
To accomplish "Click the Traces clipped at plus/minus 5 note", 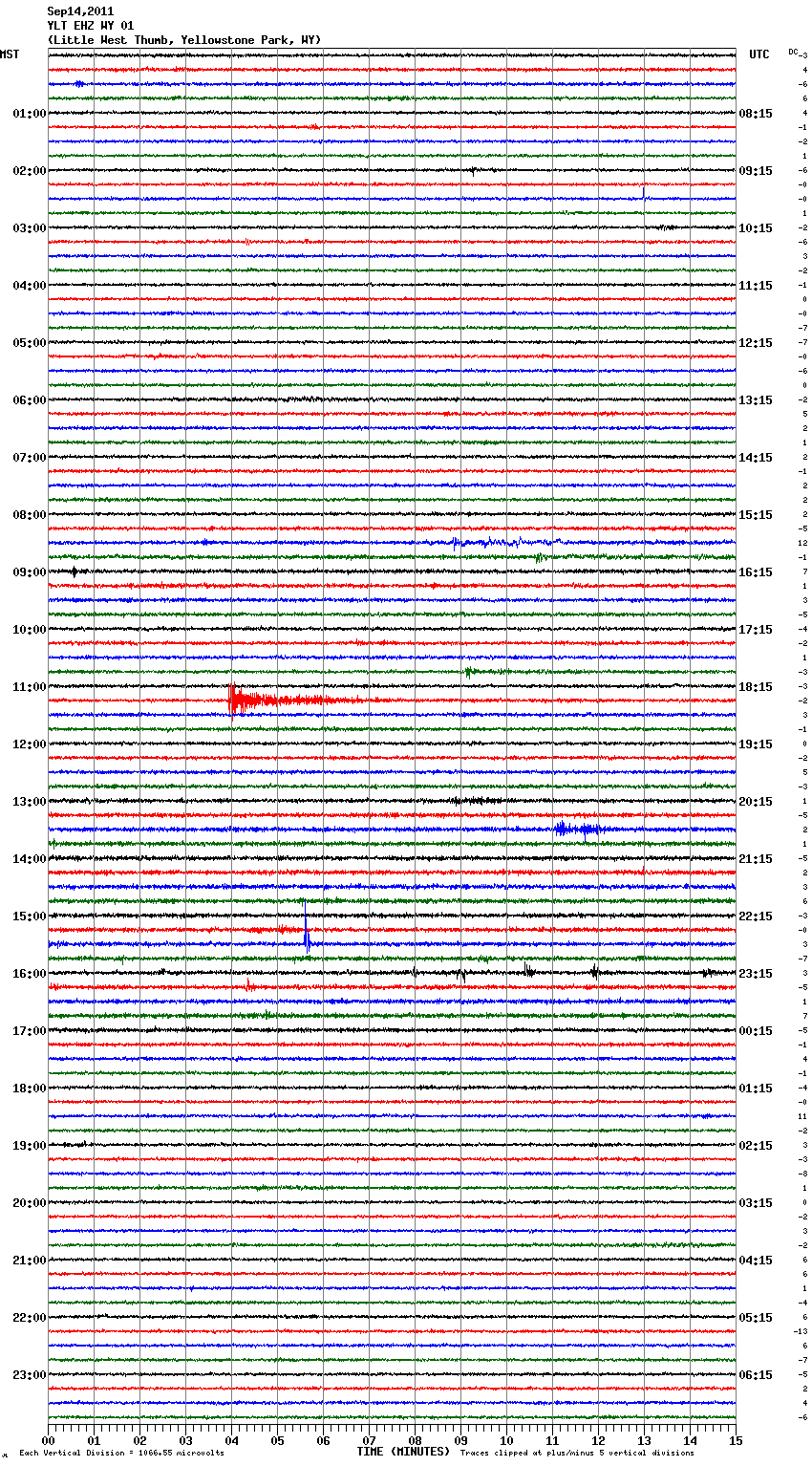I will (577, 1453).
